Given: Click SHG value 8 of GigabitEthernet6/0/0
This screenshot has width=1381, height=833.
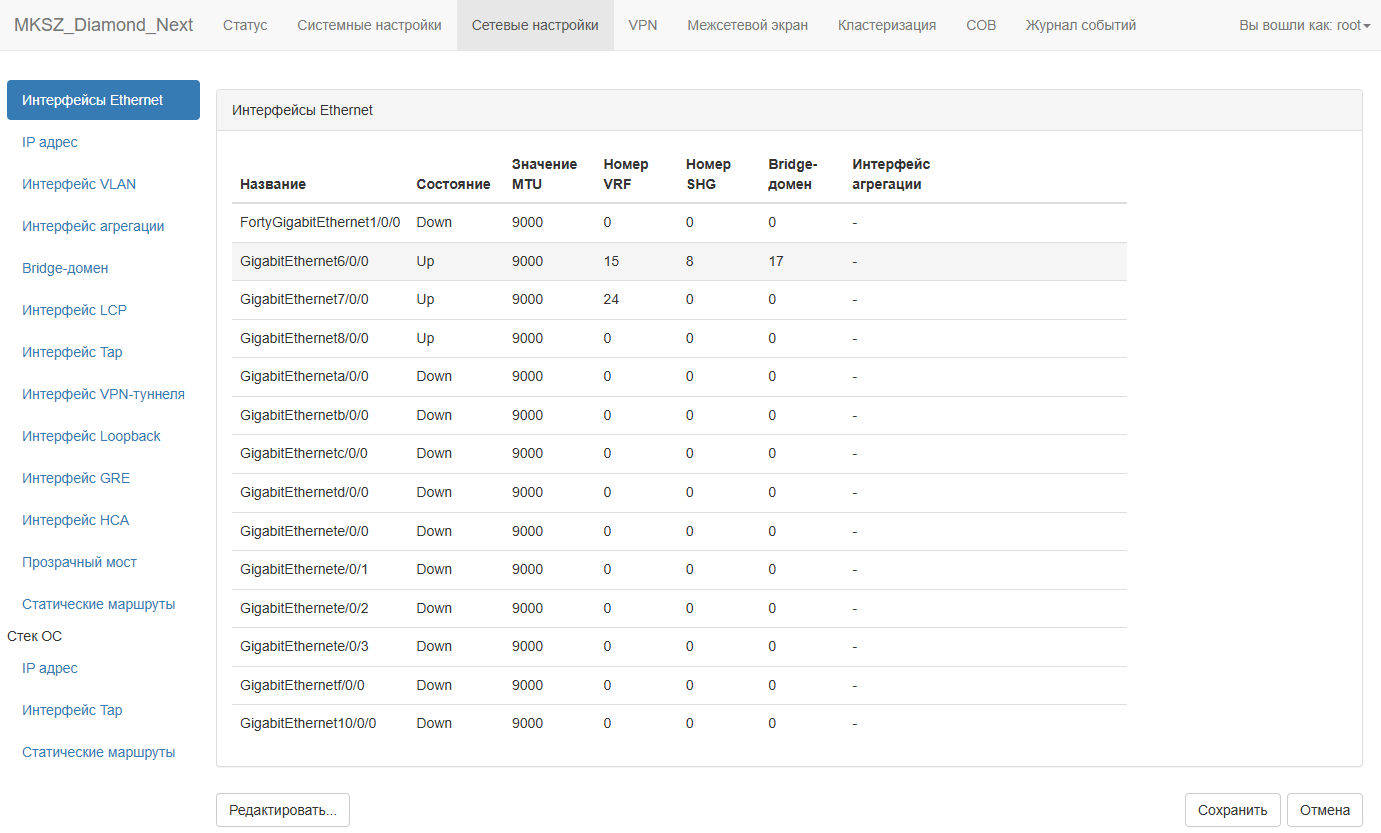Looking at the screenshot, I should pos(690,261).
